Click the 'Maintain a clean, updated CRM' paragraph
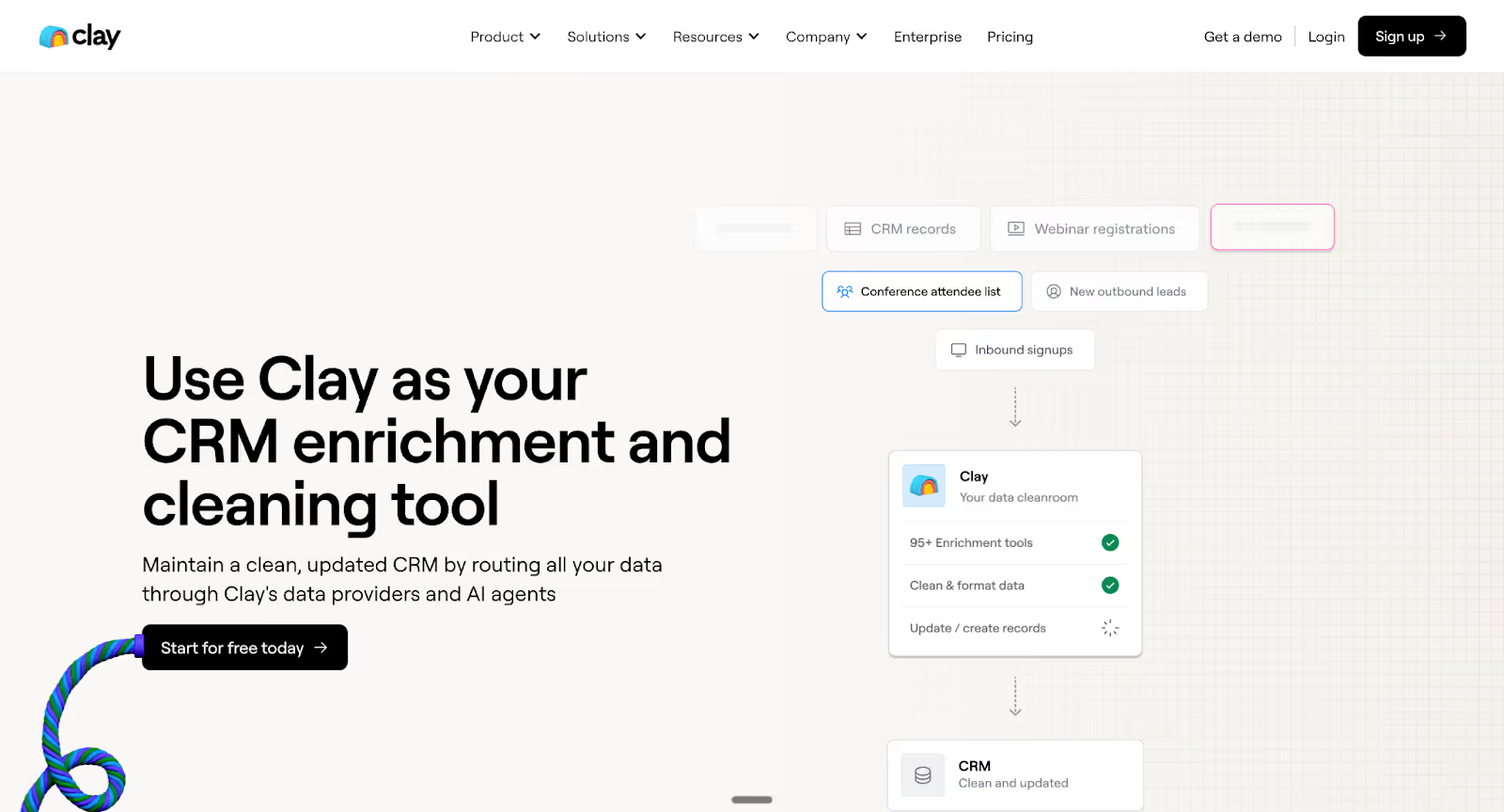1504x812 pixels. click(402, 579)
